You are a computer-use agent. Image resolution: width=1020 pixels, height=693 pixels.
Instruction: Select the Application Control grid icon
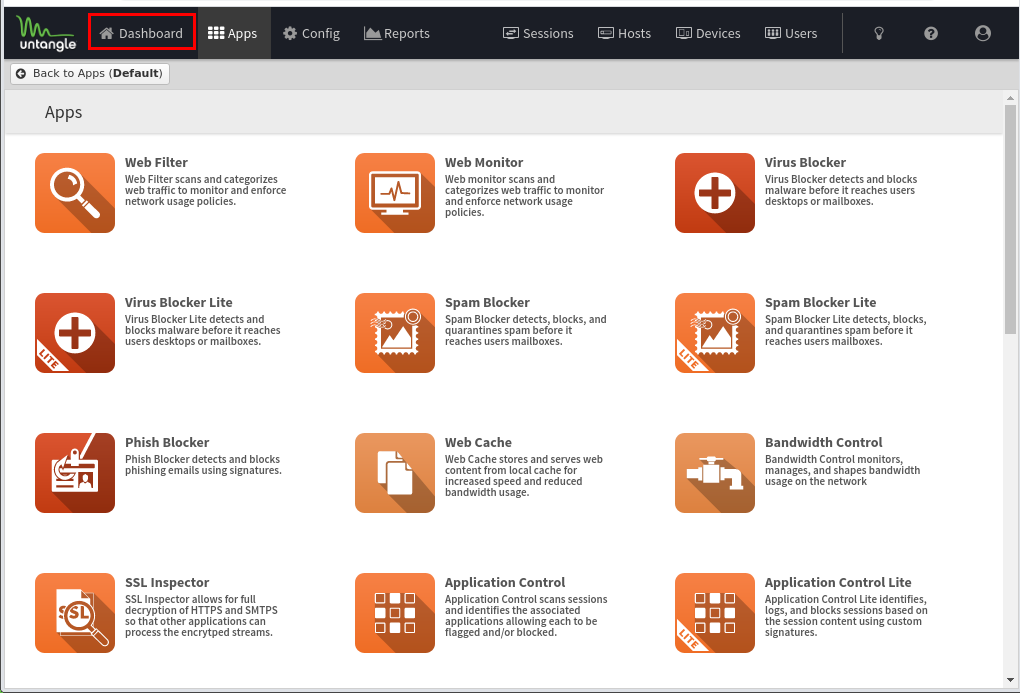[x=395, y=612]
